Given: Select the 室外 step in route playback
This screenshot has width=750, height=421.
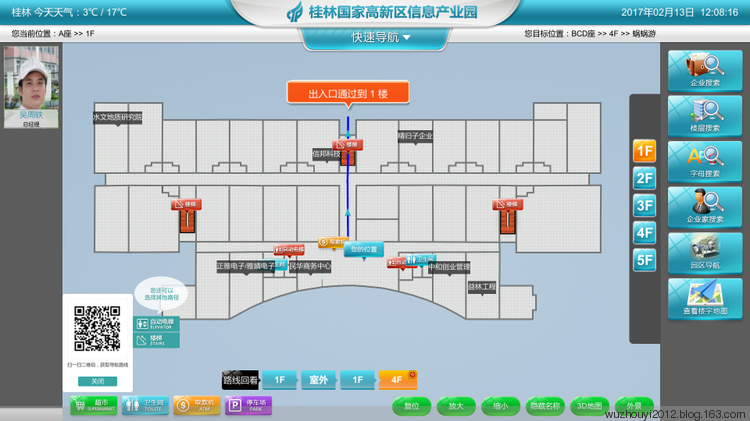Looking at the screenshot, I should (x=319, y=380).
